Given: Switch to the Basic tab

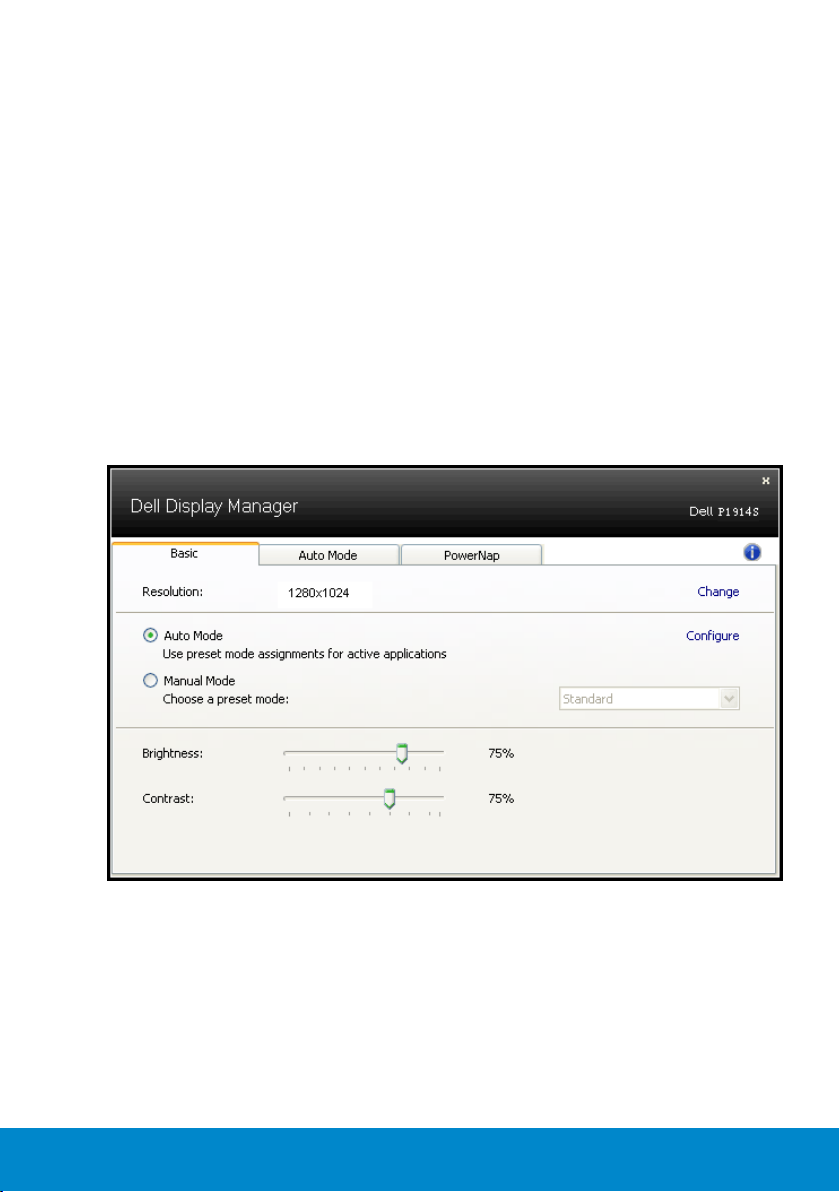Looking at the screenshot, I should (x=185, y=554).
